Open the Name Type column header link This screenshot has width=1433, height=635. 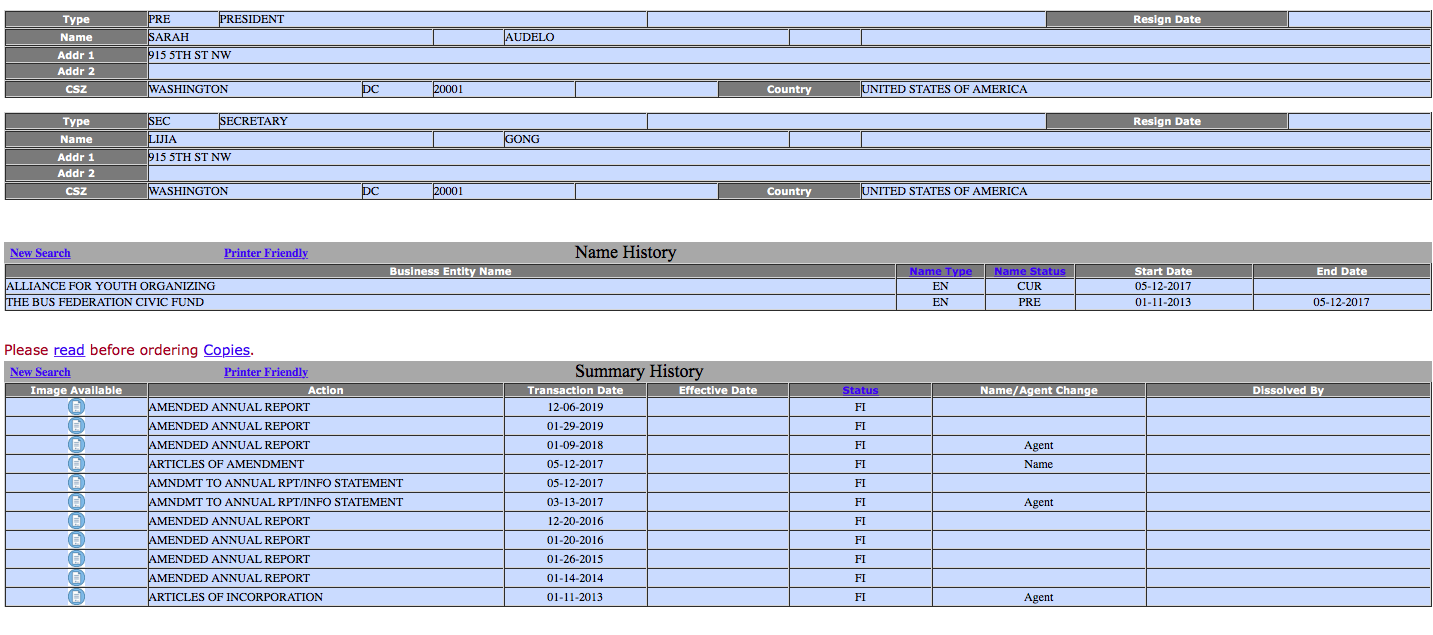coord(940,271)
